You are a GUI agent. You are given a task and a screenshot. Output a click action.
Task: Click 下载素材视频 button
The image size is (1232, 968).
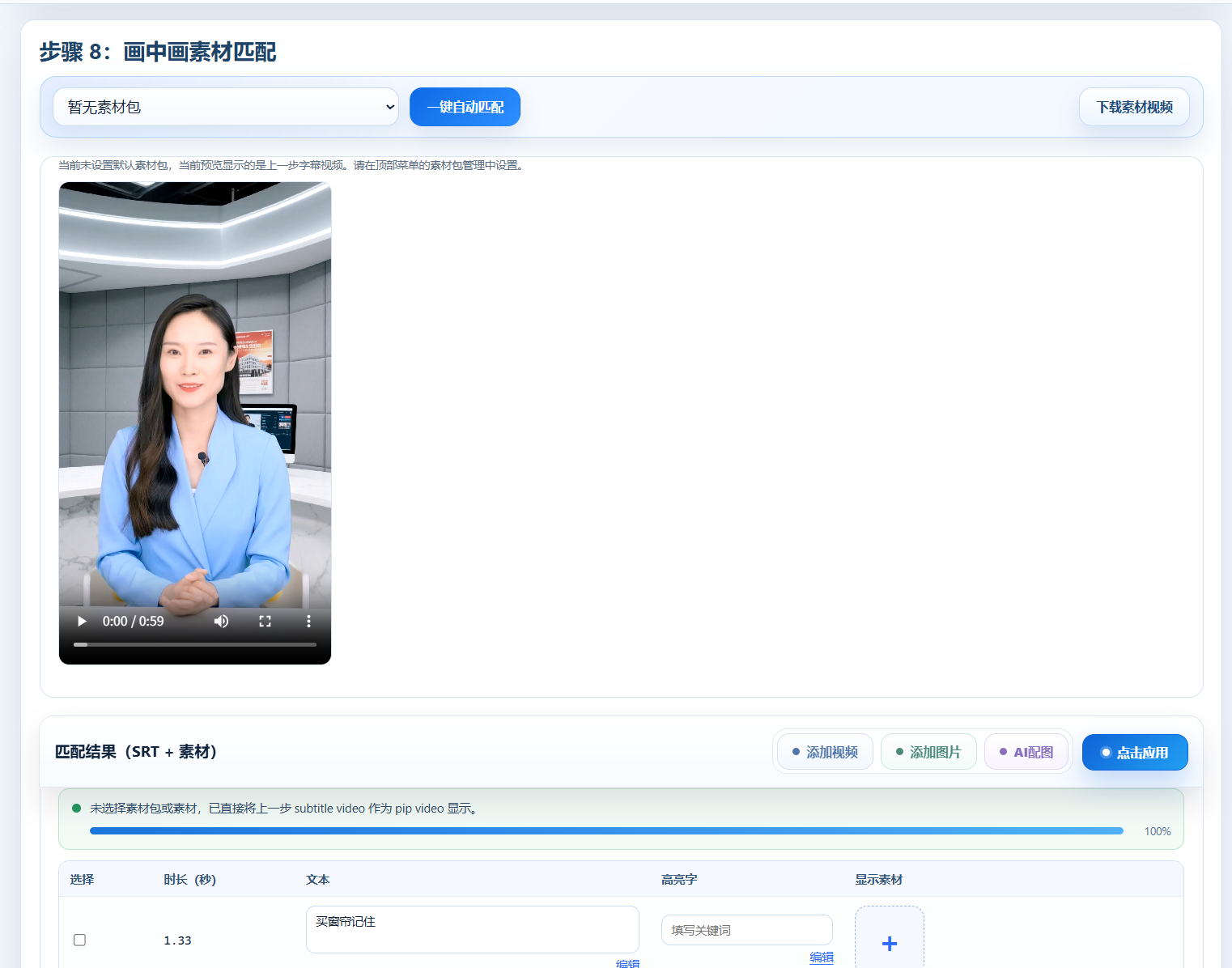(1134, 107)
